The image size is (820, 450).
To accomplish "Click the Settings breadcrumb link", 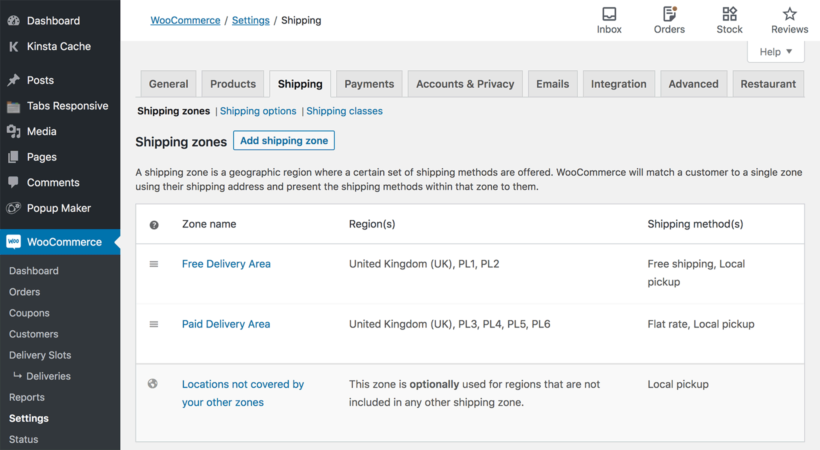I will pyautogui.click(x=250, y=20).
